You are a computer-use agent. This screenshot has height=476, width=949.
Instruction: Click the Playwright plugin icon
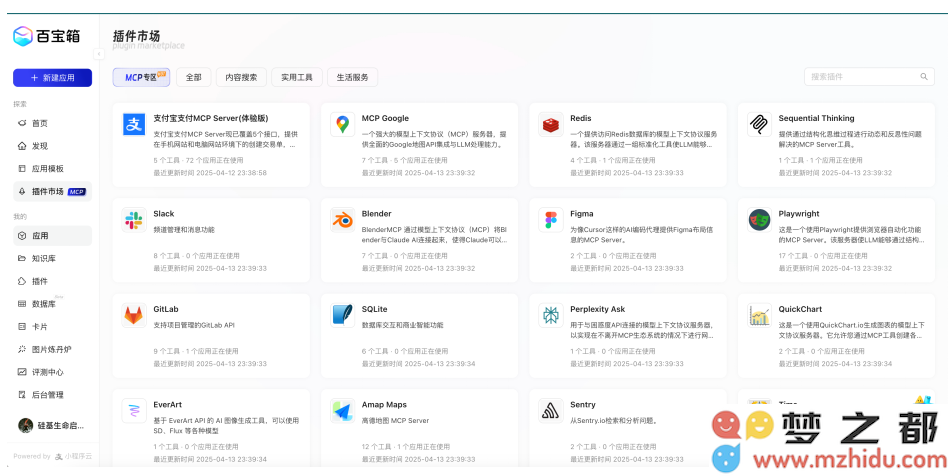(759, 220)
